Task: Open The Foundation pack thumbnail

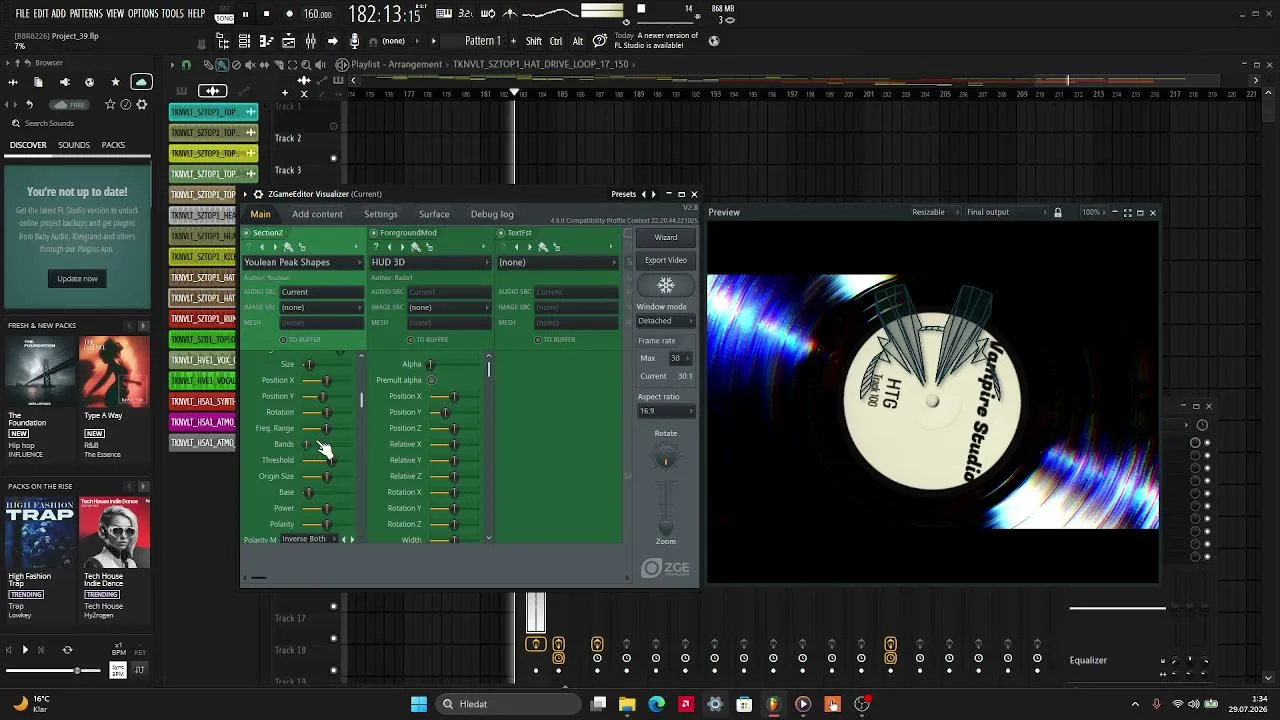Action: [x=40, y=372]
